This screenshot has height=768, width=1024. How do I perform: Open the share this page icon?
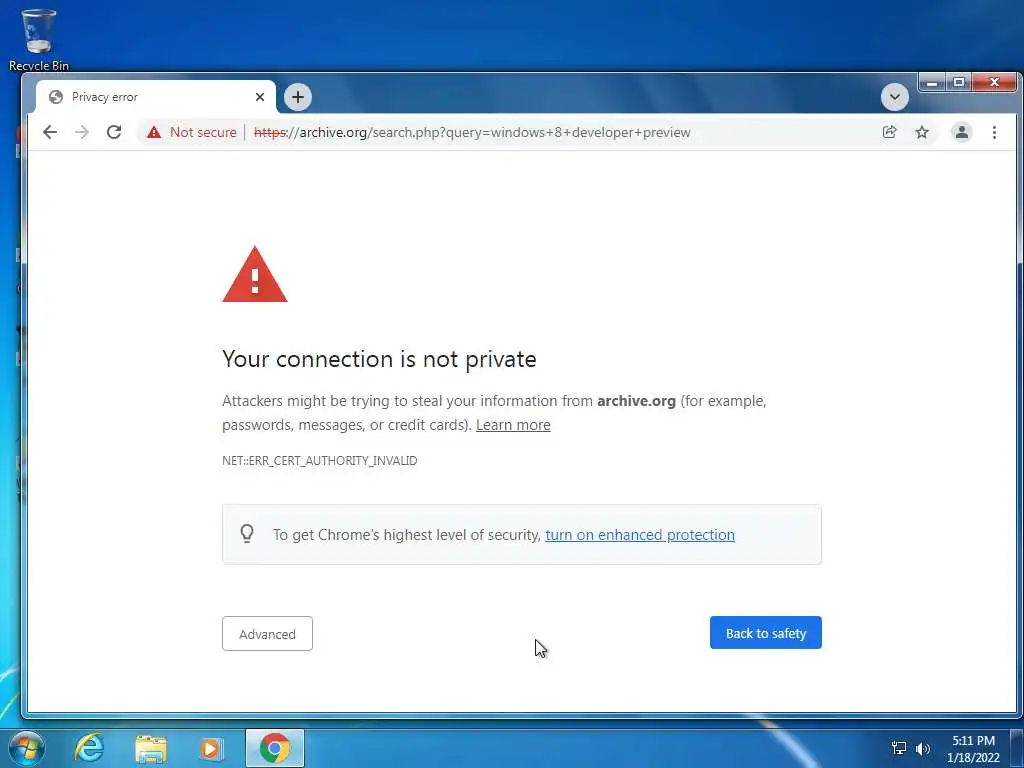click(x=889, y=133)
